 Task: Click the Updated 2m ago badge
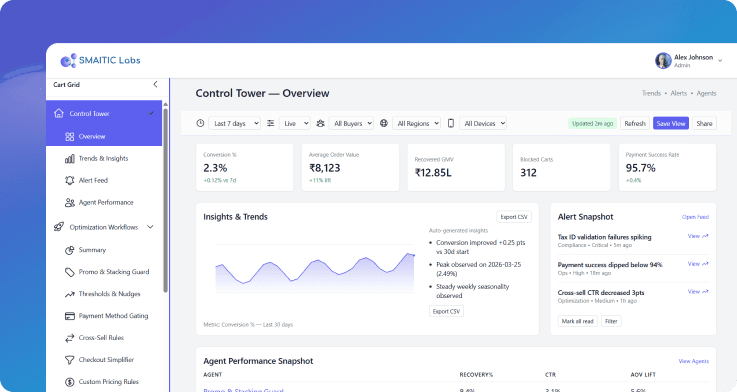(x=592, y=123)
